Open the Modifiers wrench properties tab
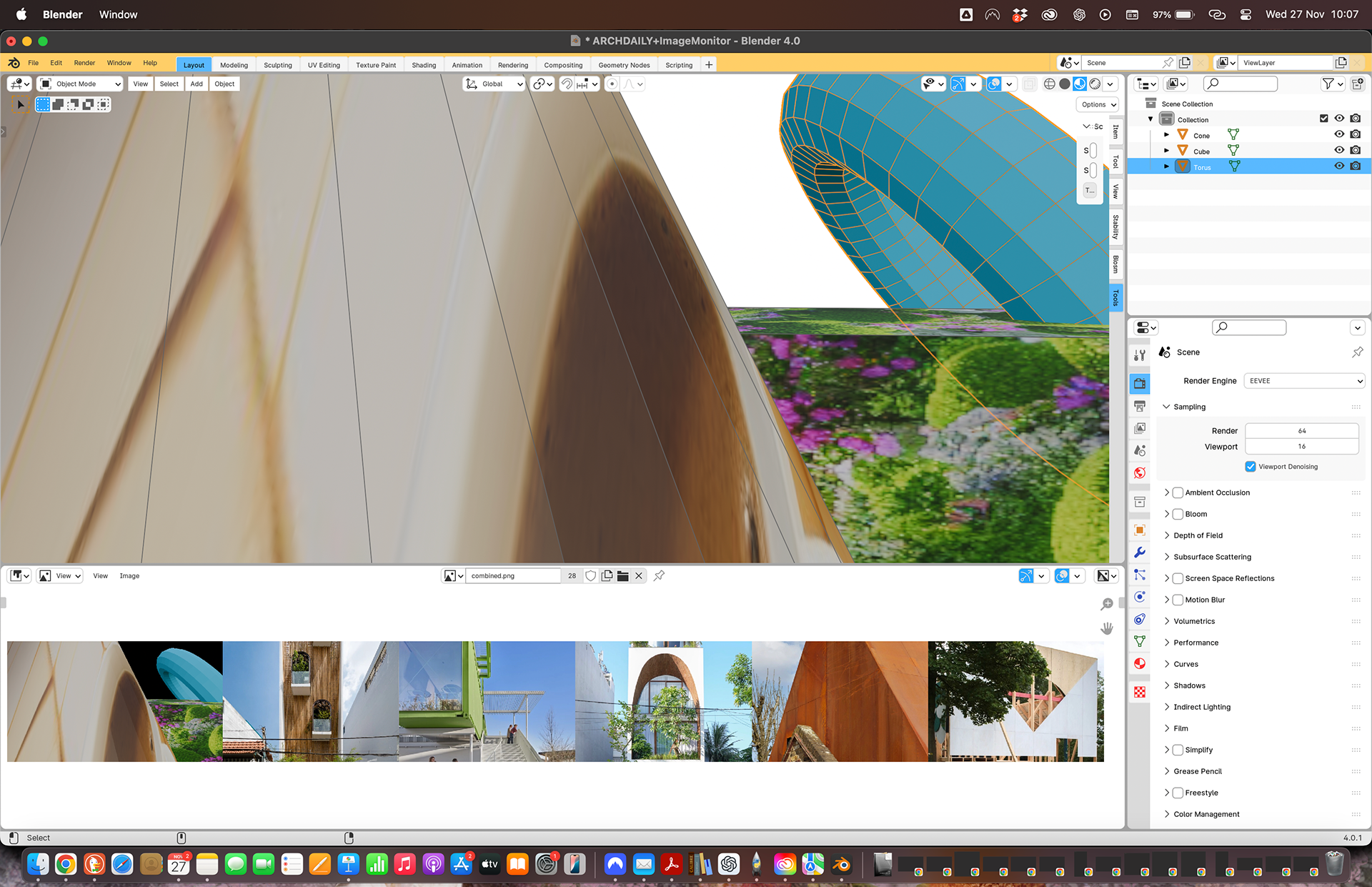1372x887 pixels. pyautogui.click(x=1140, y=552)
